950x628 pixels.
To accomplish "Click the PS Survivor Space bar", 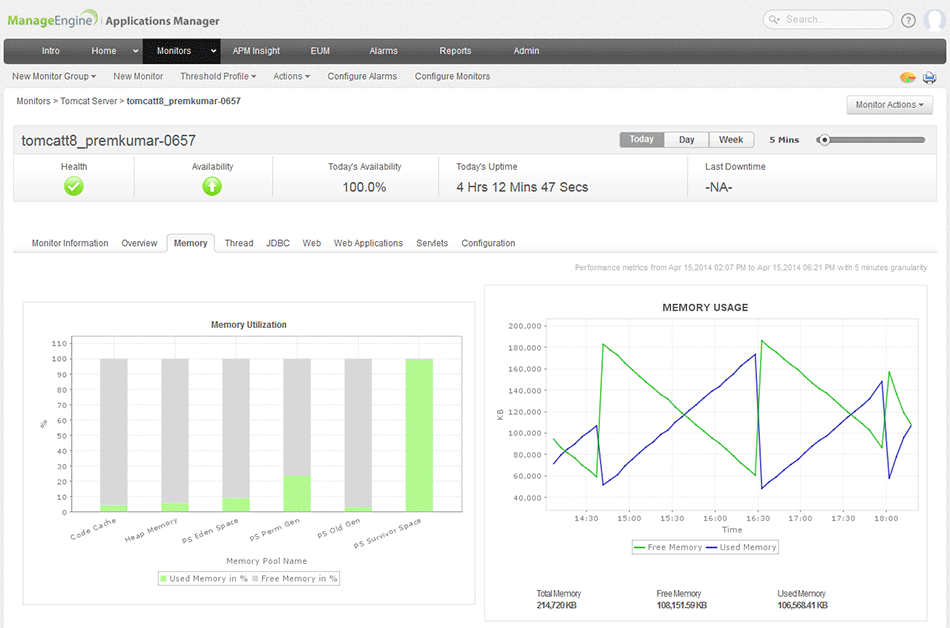I will point(419,435).
